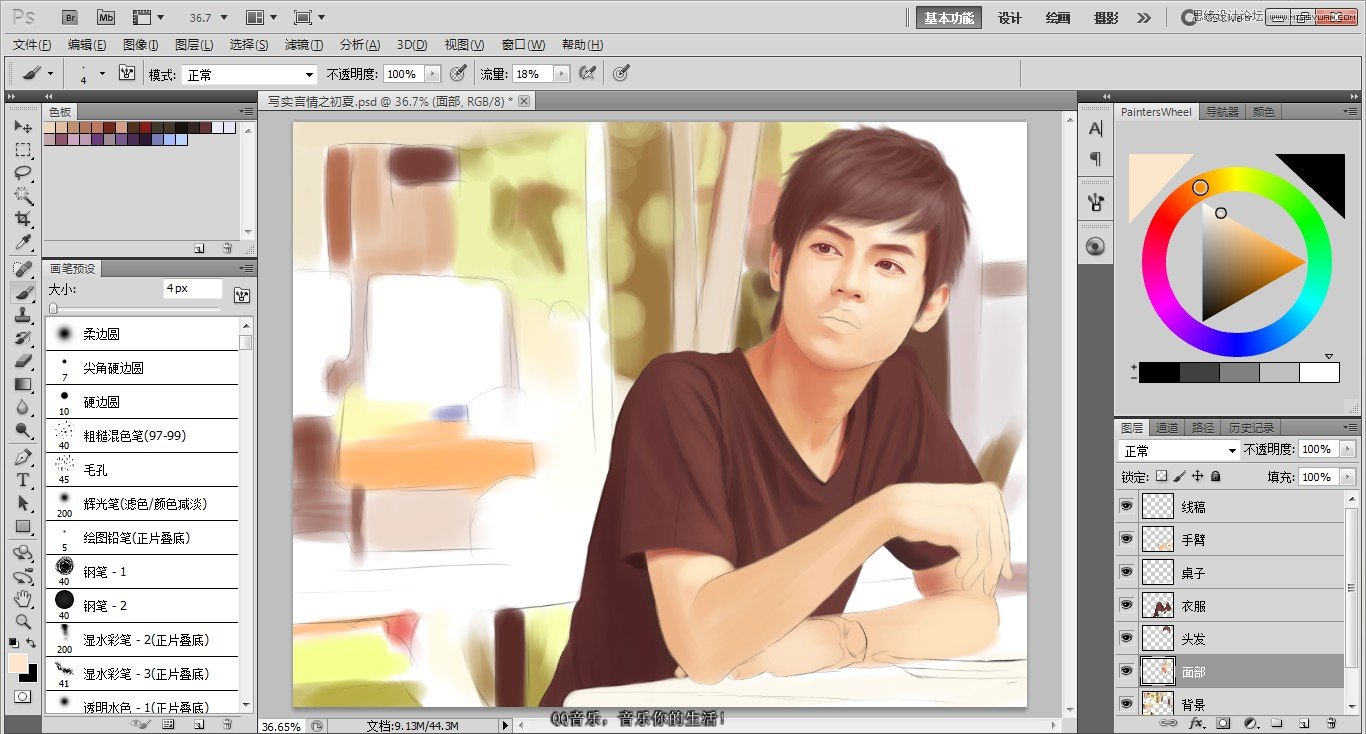Select the Blur tool
Screen dimensions: 1366x734
pos(23,407)
